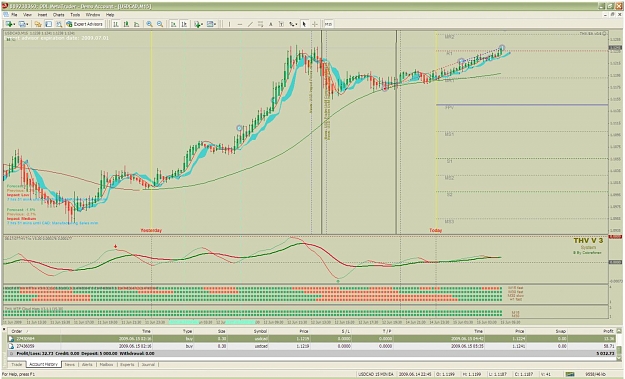Switch to the Trade tab
Screen dimensions: 625x379
[x=17, y=365]
